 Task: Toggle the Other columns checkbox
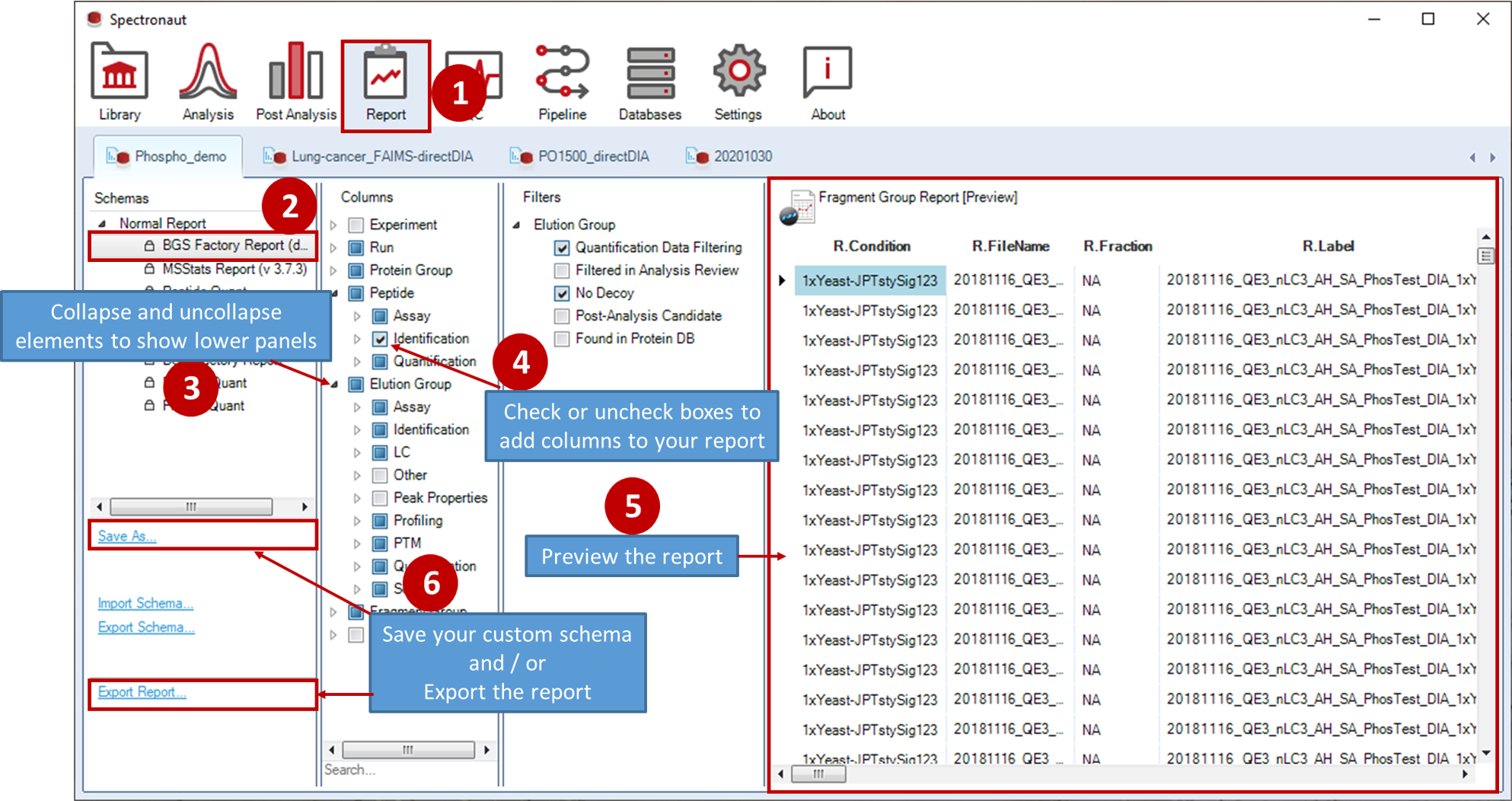point(380,476)
